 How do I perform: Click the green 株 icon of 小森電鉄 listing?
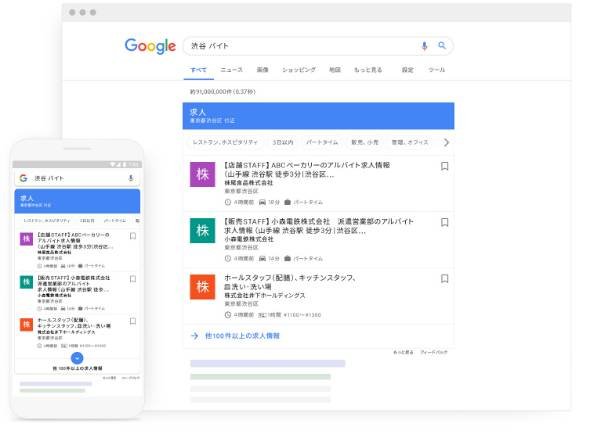tap(202, 230)
